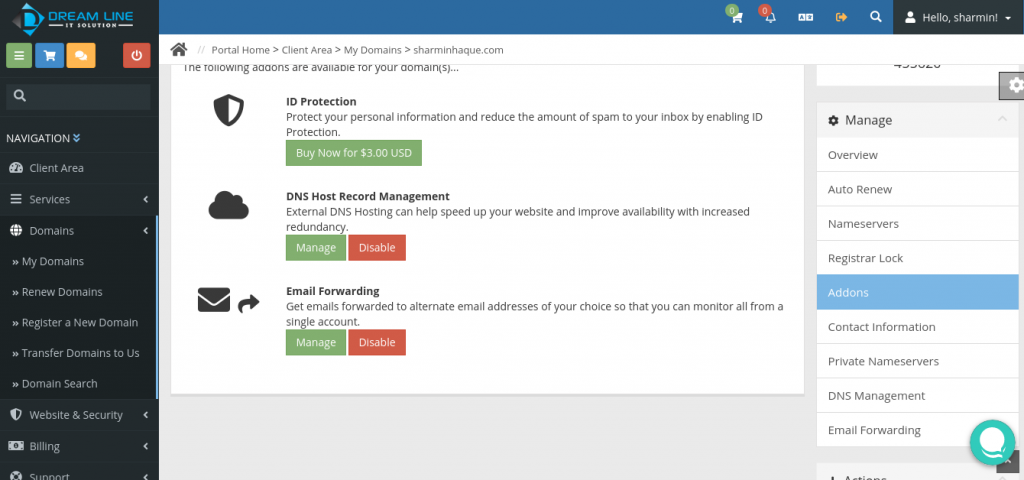The image size is (1024, 480).
Task: Collapse the NAVIGATION section header
Action: point(43,138)
